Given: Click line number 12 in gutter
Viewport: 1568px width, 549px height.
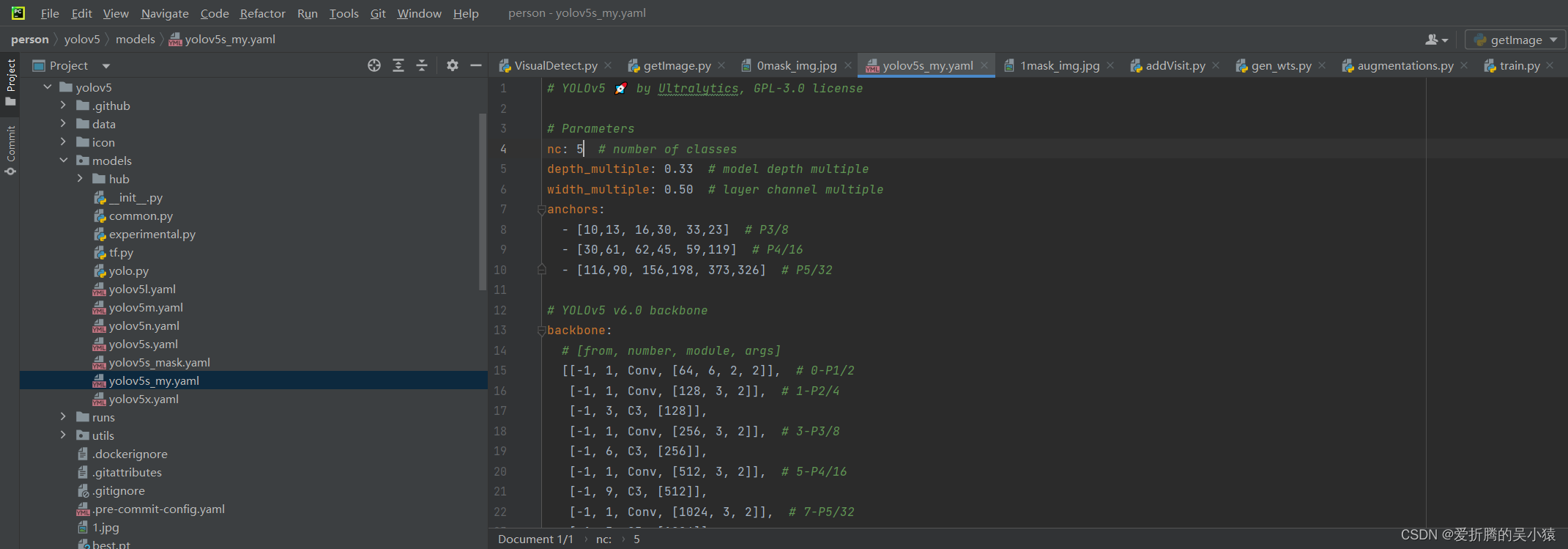Looking at the screenshot, I should point(500,310).
